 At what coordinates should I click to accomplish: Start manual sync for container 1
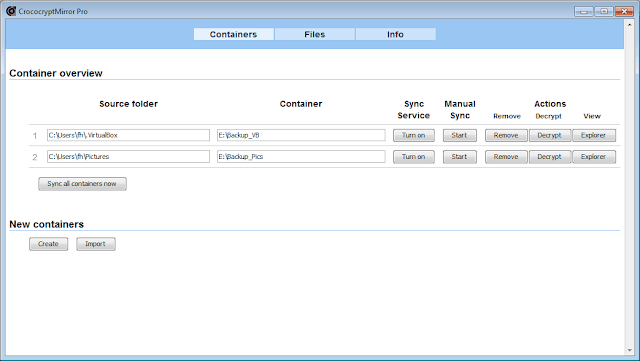460,135
